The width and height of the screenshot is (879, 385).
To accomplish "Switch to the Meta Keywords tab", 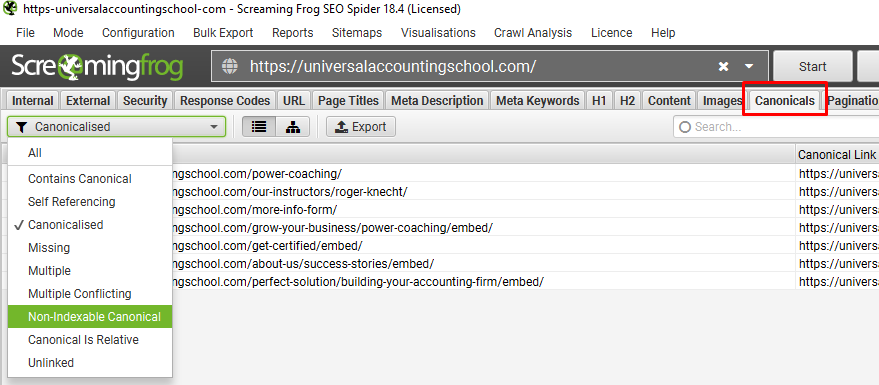I will [x=538, y=100].
